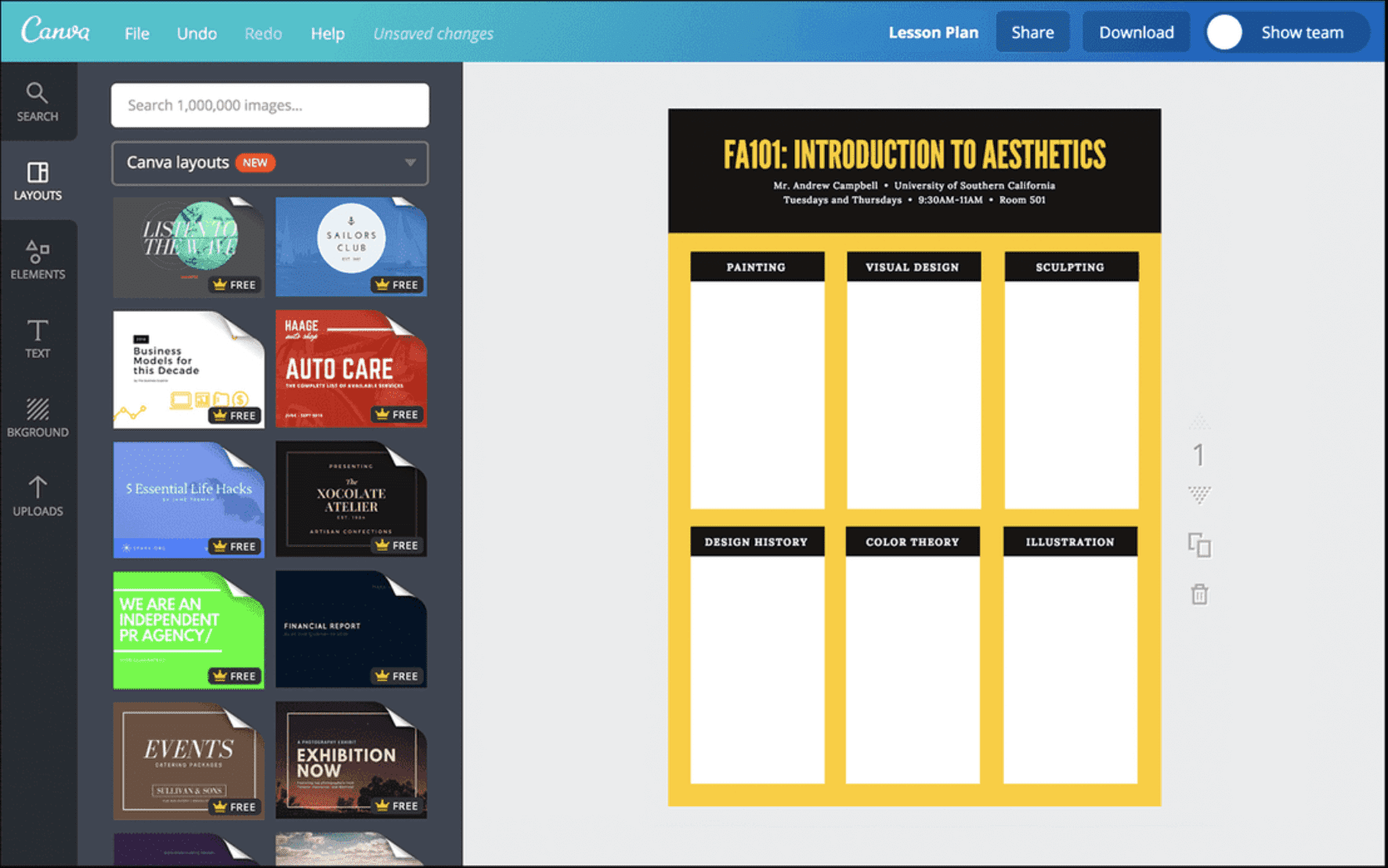The image size is (1388, 868).
Task: Open the Search panel in the sidebar
Action: point(38,103)
